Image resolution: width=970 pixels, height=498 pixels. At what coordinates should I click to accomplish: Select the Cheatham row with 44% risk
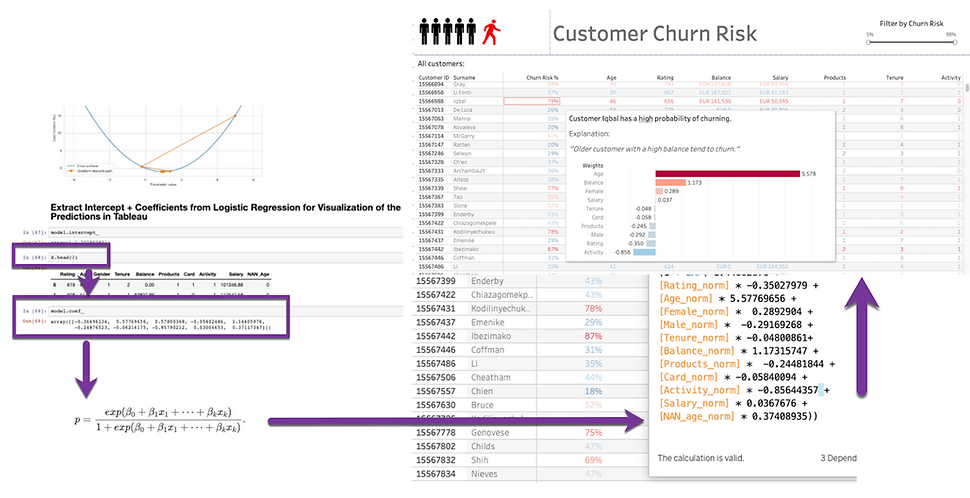click(x=531, y=377)
